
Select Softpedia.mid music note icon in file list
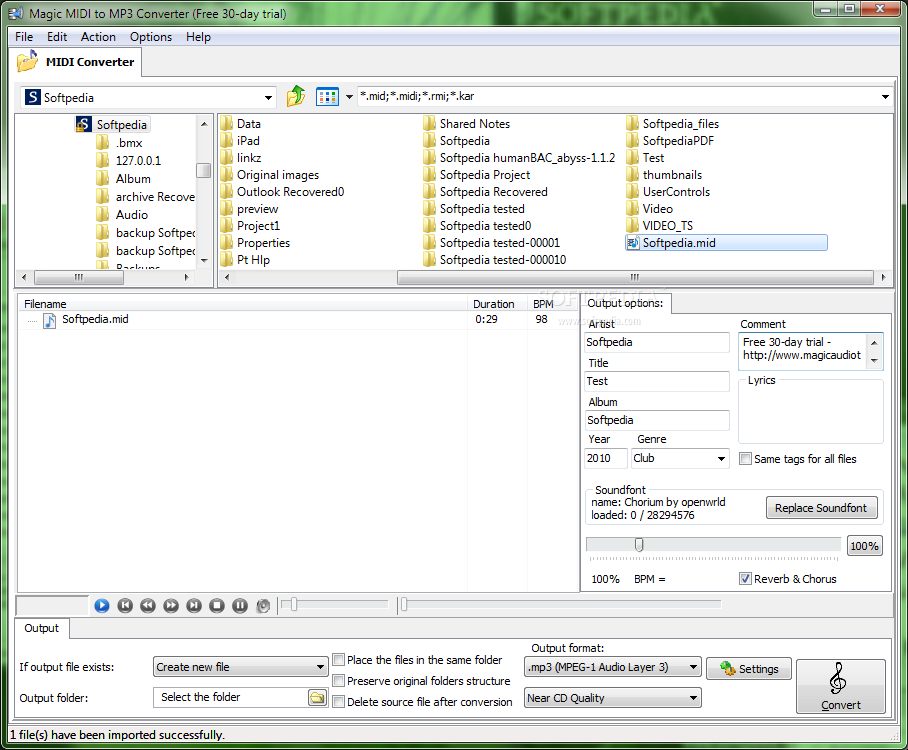coord(50,320)
